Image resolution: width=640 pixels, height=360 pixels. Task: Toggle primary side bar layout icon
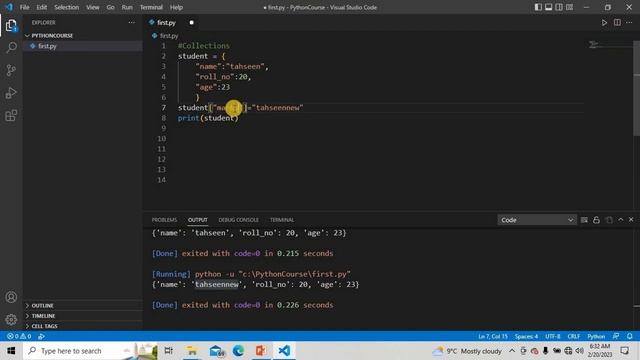pos(538,7)
